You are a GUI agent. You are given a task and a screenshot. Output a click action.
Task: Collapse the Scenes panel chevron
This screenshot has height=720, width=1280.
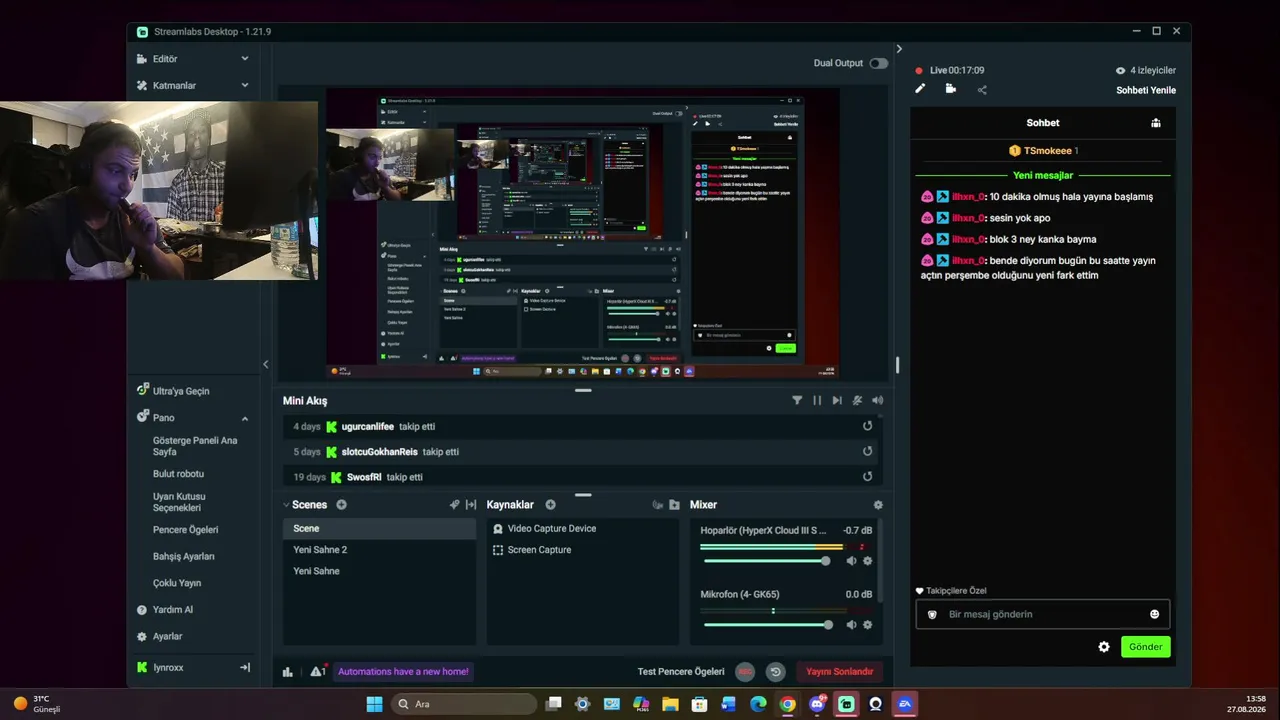click(x=286, y=505)
